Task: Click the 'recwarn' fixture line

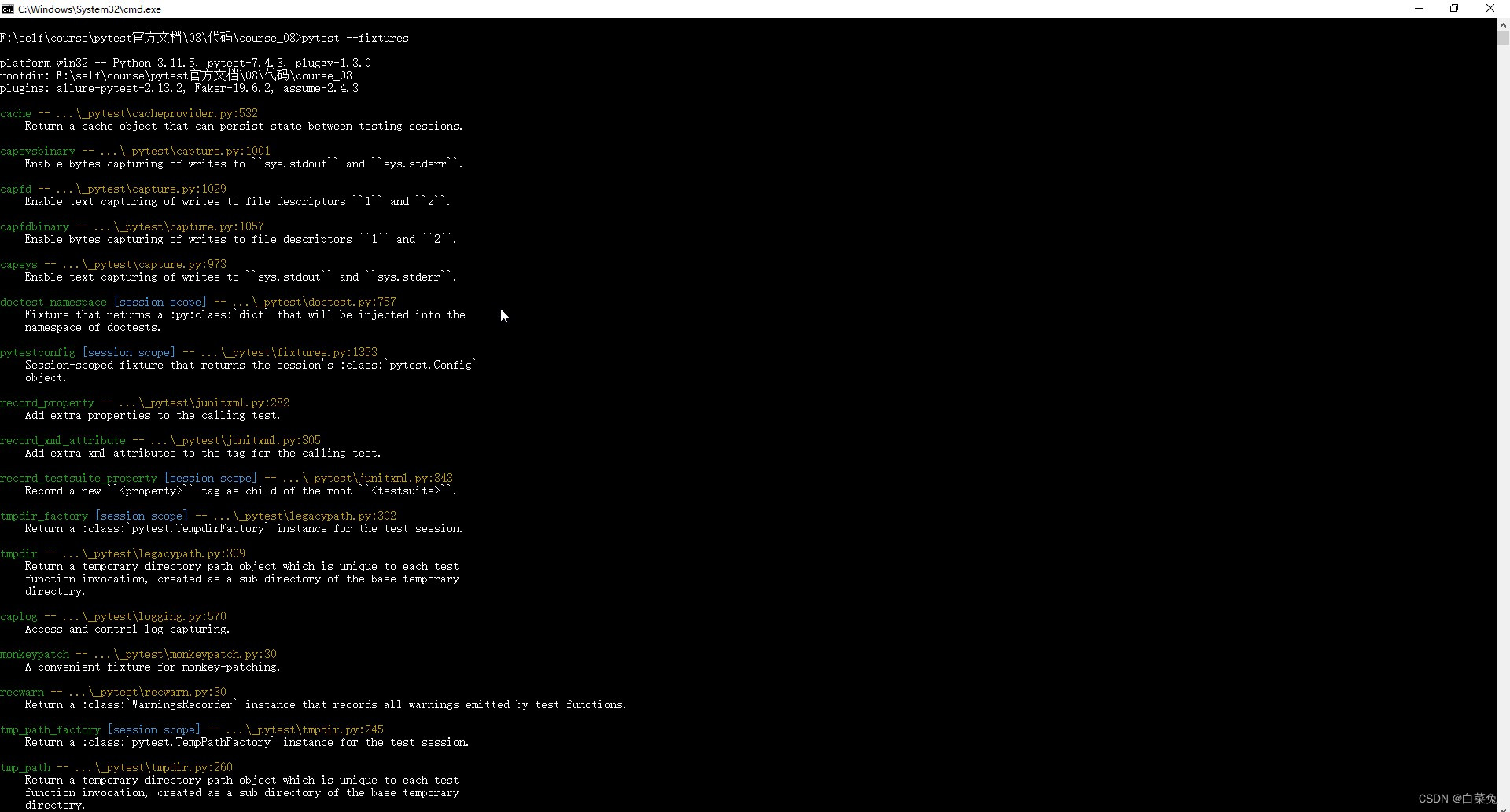Action: 113,692
